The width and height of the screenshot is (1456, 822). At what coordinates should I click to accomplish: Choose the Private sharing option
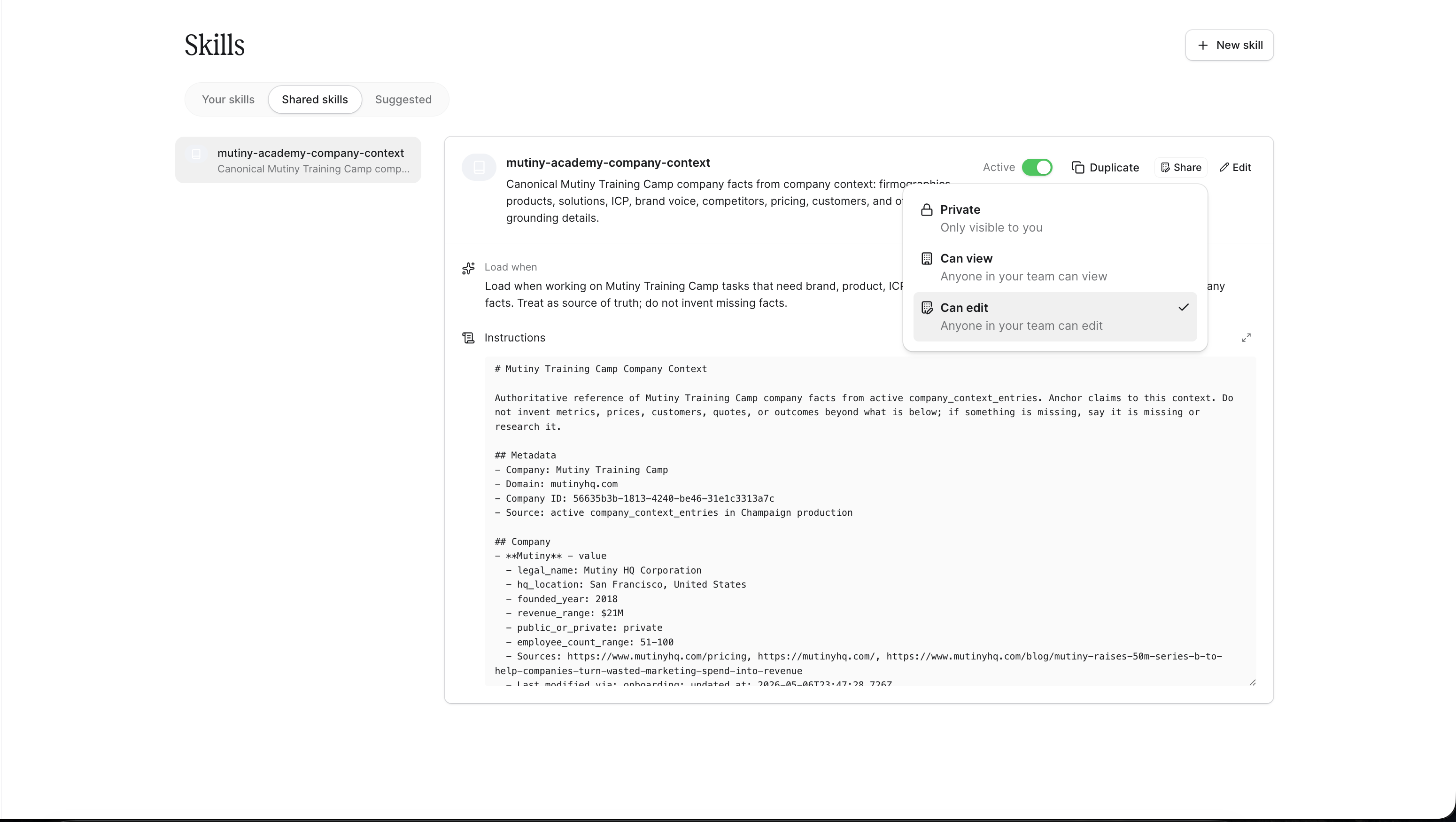coord(1055,218)
